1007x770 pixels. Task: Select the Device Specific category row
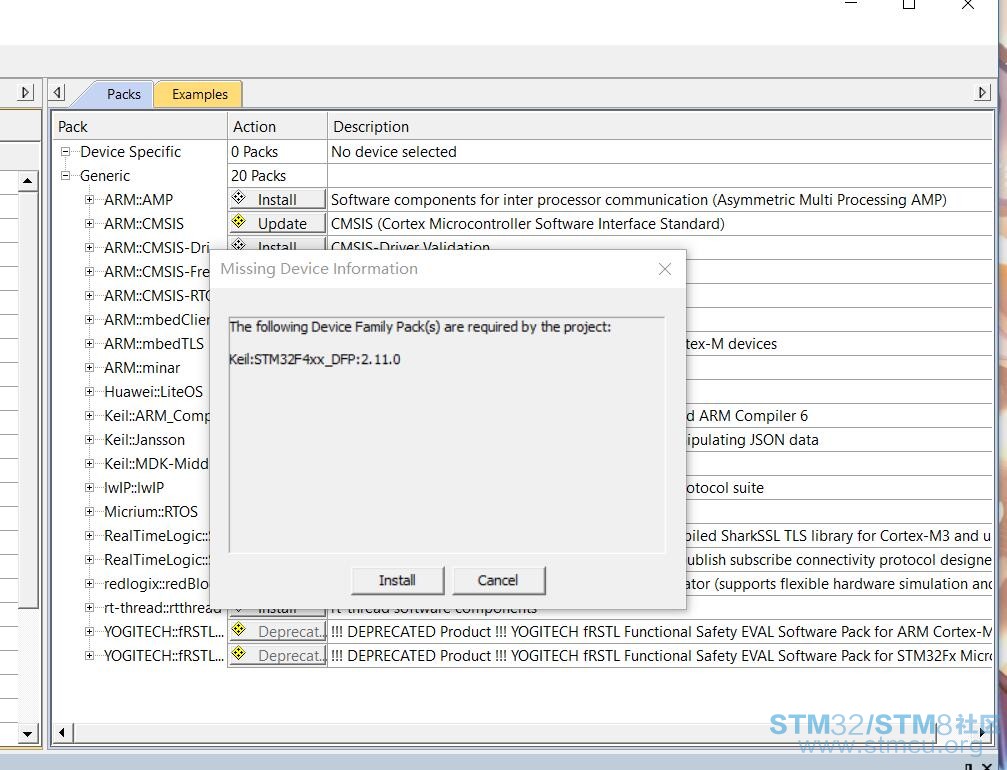pos(130,152)
